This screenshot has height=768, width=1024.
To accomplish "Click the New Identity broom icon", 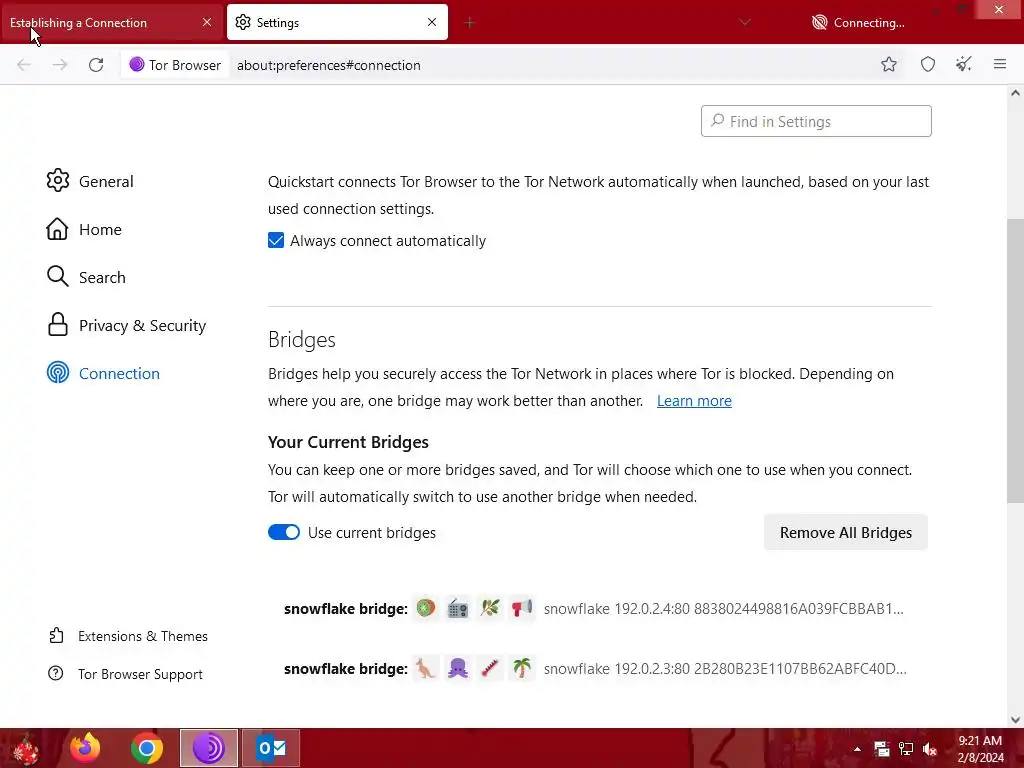I will tap(963, 64).
